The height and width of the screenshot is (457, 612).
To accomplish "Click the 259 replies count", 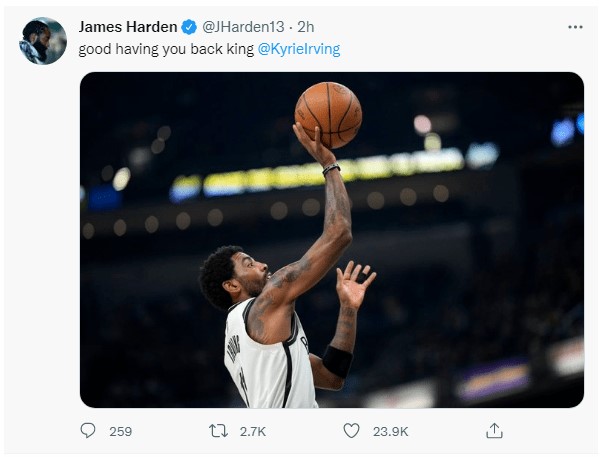I will click(x=120, y=432).
